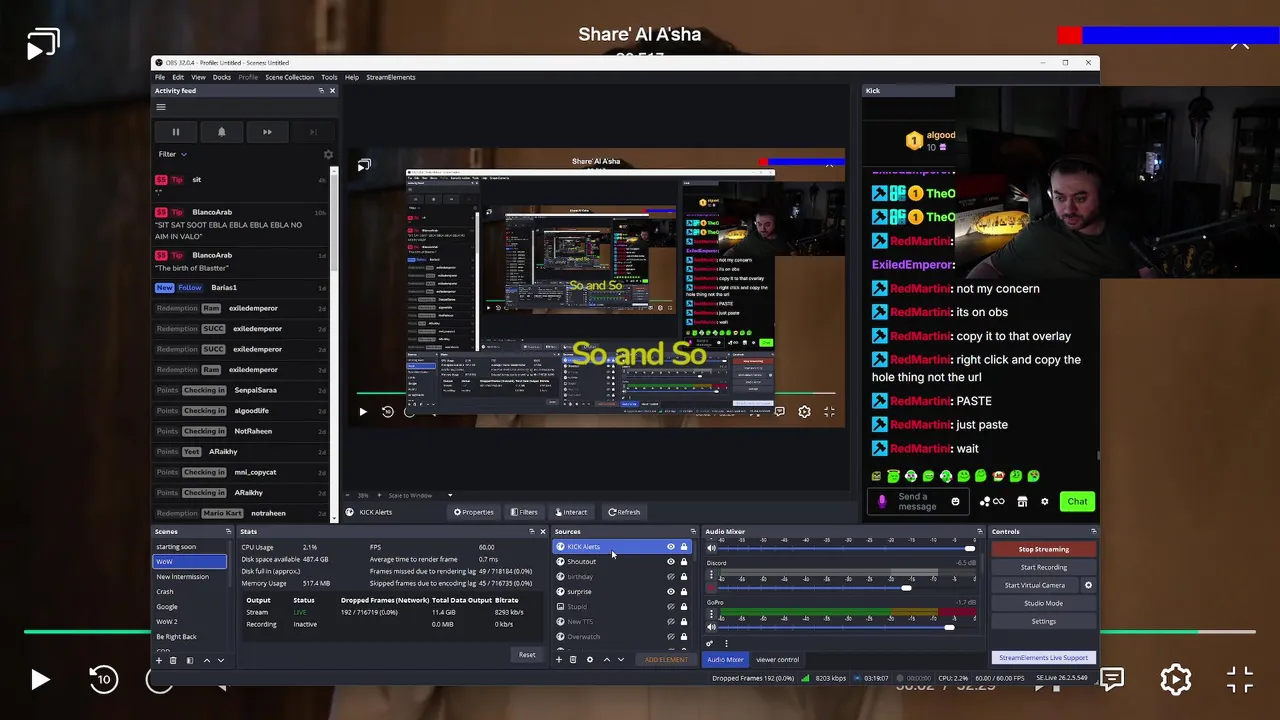Viewport: 1280px width, 720px height.
Task: Pop out the Stats dock
Action: (530, 532)
